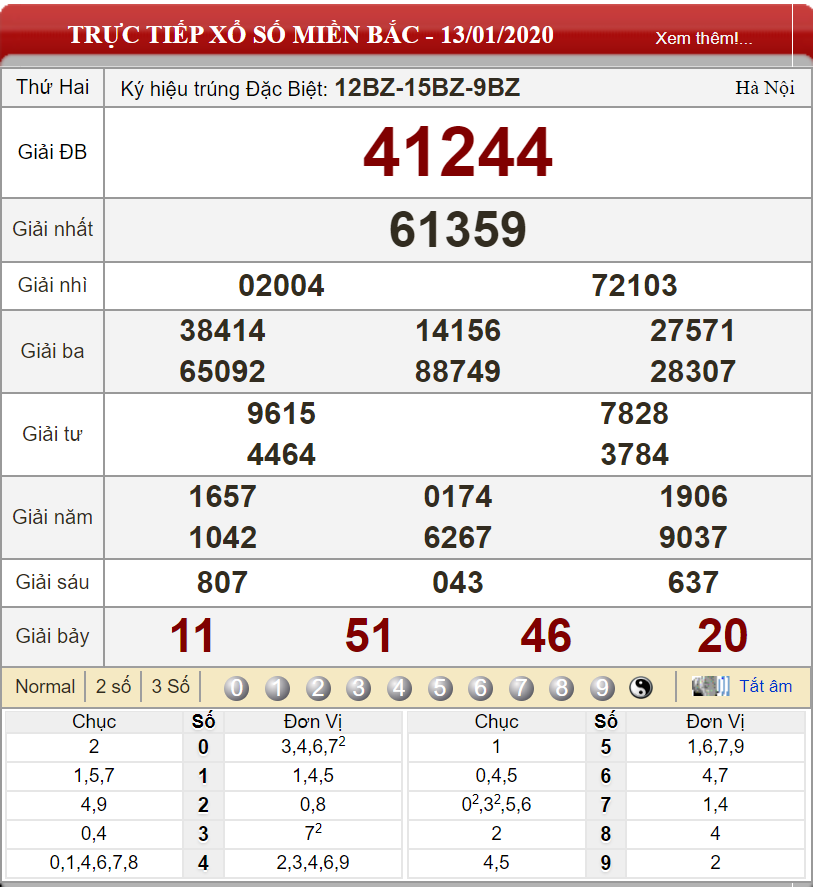Click third prize number 28307
Viewport: 820px width, 887px height.
click(x=693, y=372)
